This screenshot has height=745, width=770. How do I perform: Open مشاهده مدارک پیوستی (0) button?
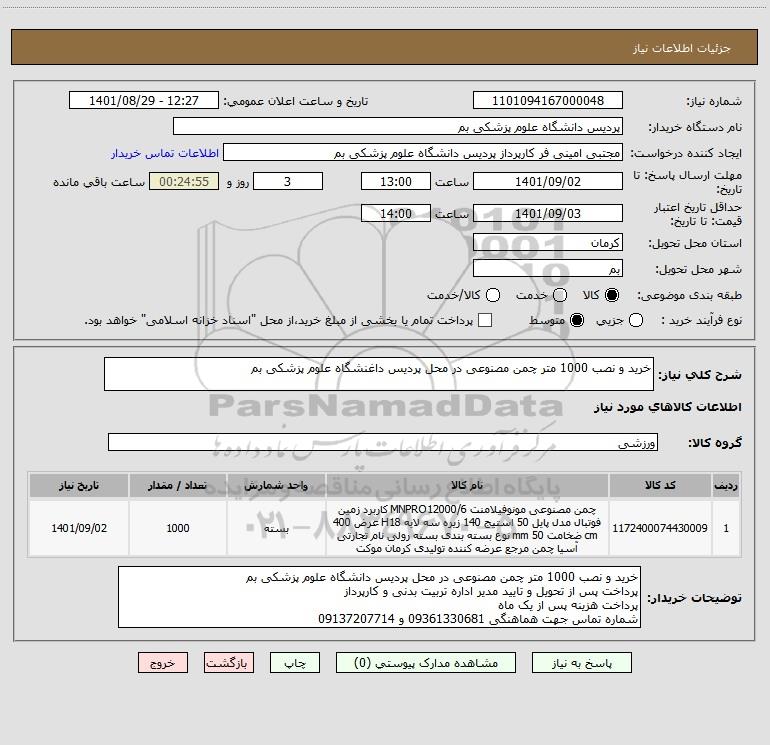pos(426,663)
